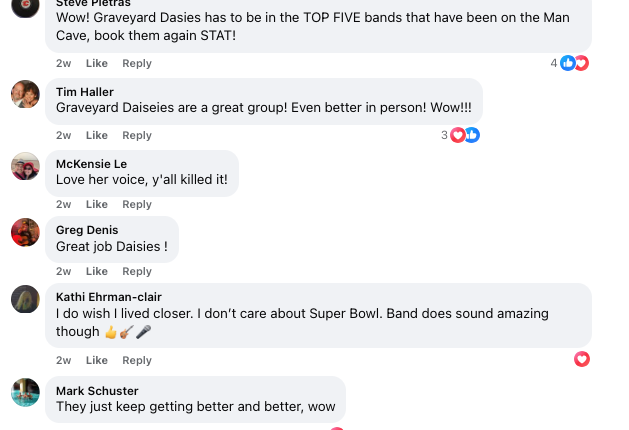Open Tim Haller's profile picture
Image resolution: width=629 pixels, height=430 pixels.
click(x=25, y=94)
